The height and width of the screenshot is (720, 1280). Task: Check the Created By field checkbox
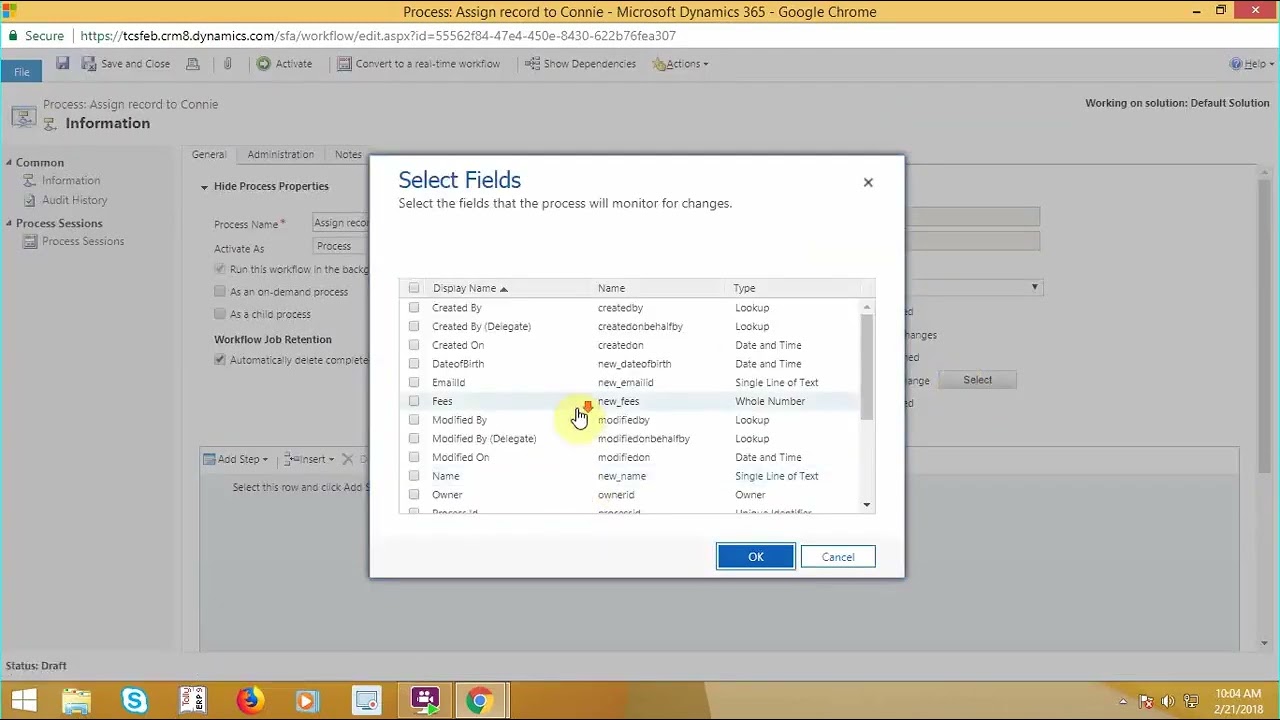(x=414, y=307)
